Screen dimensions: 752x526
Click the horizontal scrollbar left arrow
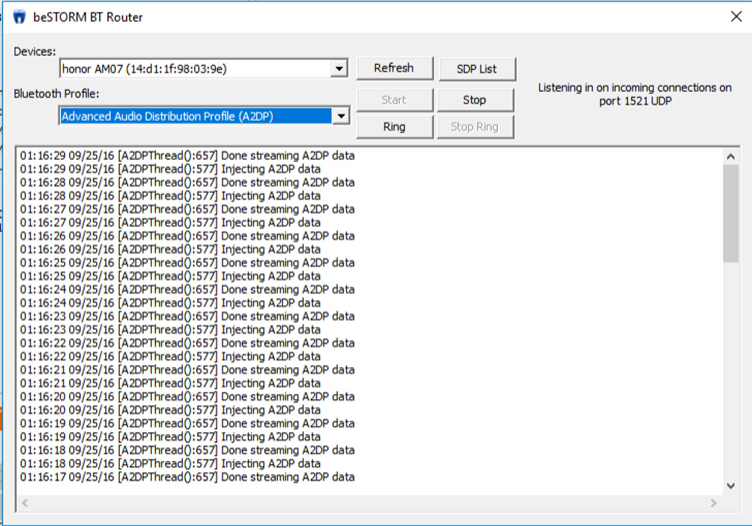click(x=24, y=502)
